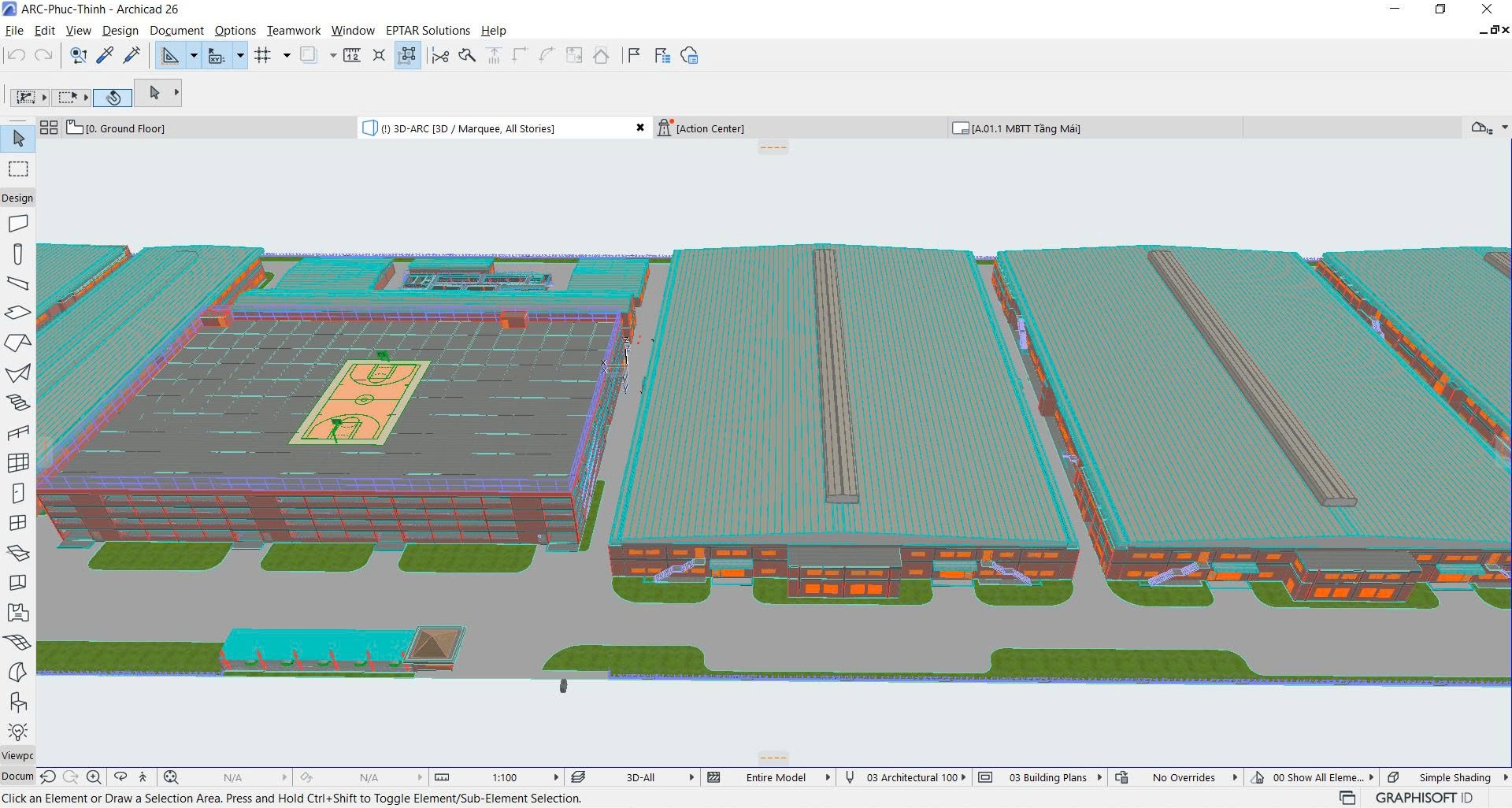Screen dimensions: 1512x808
Task: Select the Stair tool in the toolbox
Action: coord(17,403)
